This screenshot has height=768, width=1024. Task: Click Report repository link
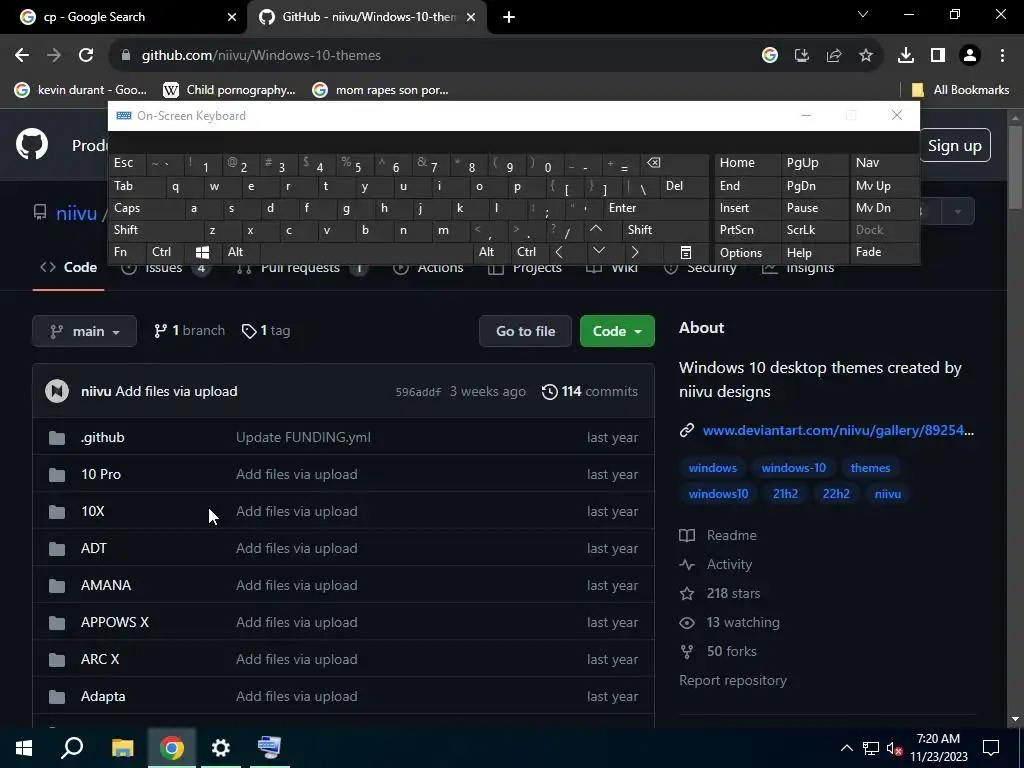tap(733, 680)
